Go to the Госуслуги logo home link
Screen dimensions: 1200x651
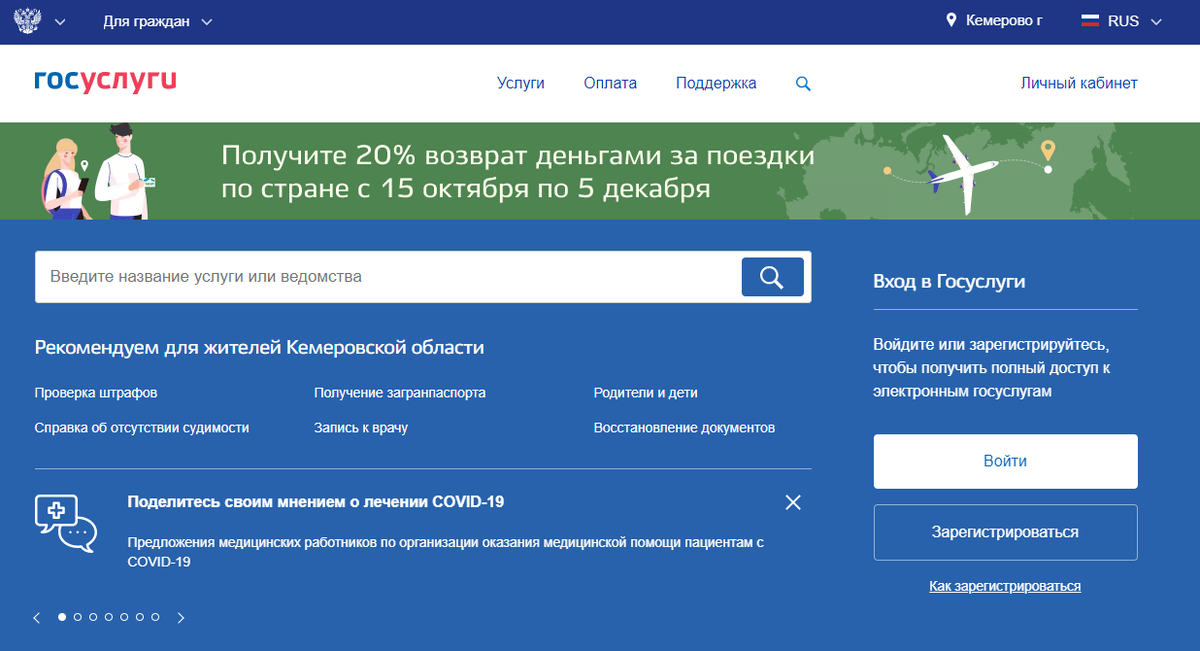[105, 82]
